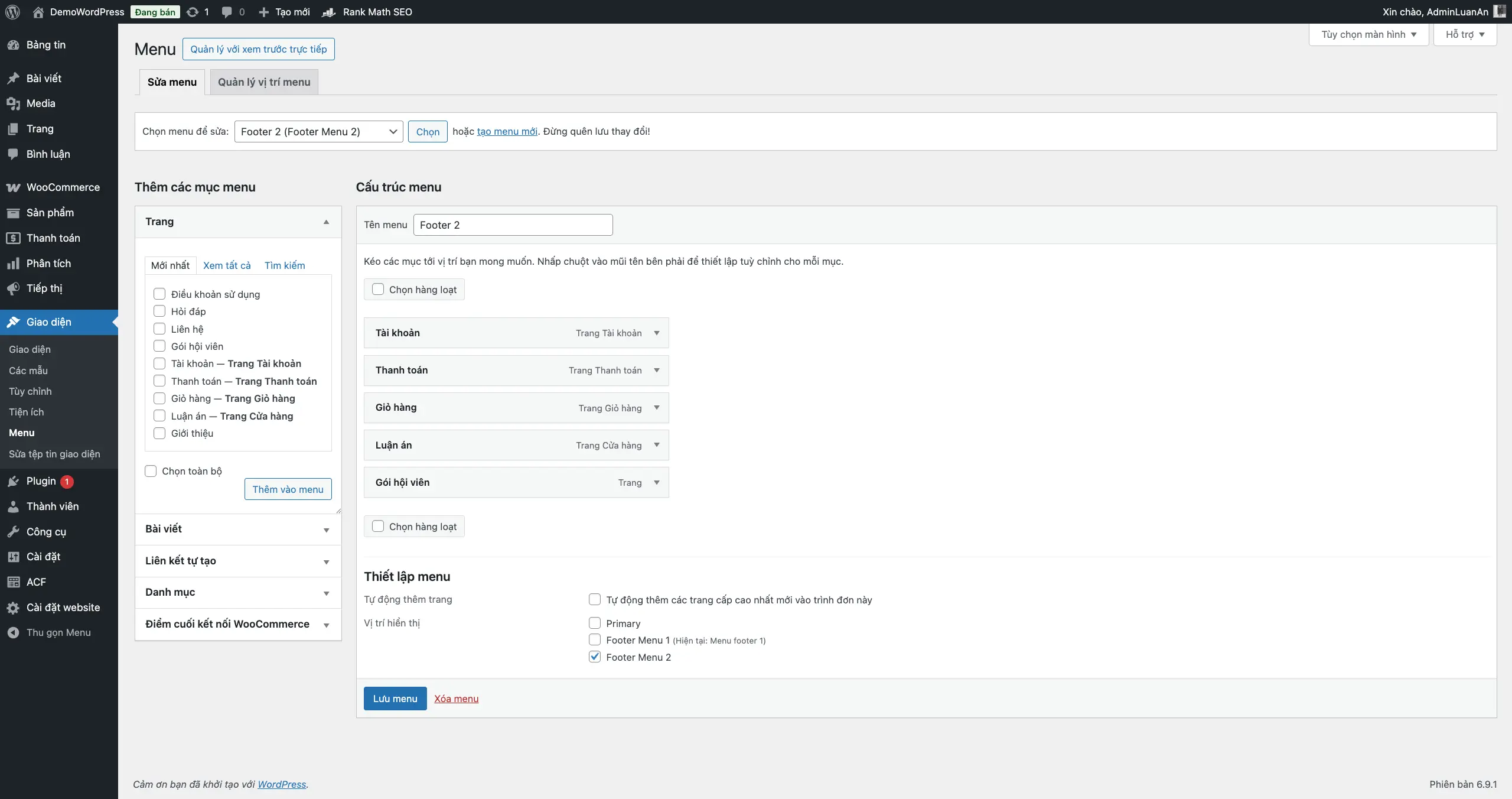Open the Phân tích analytics section
This screenshot has width=1512, height=799.
tap(50, 263)
